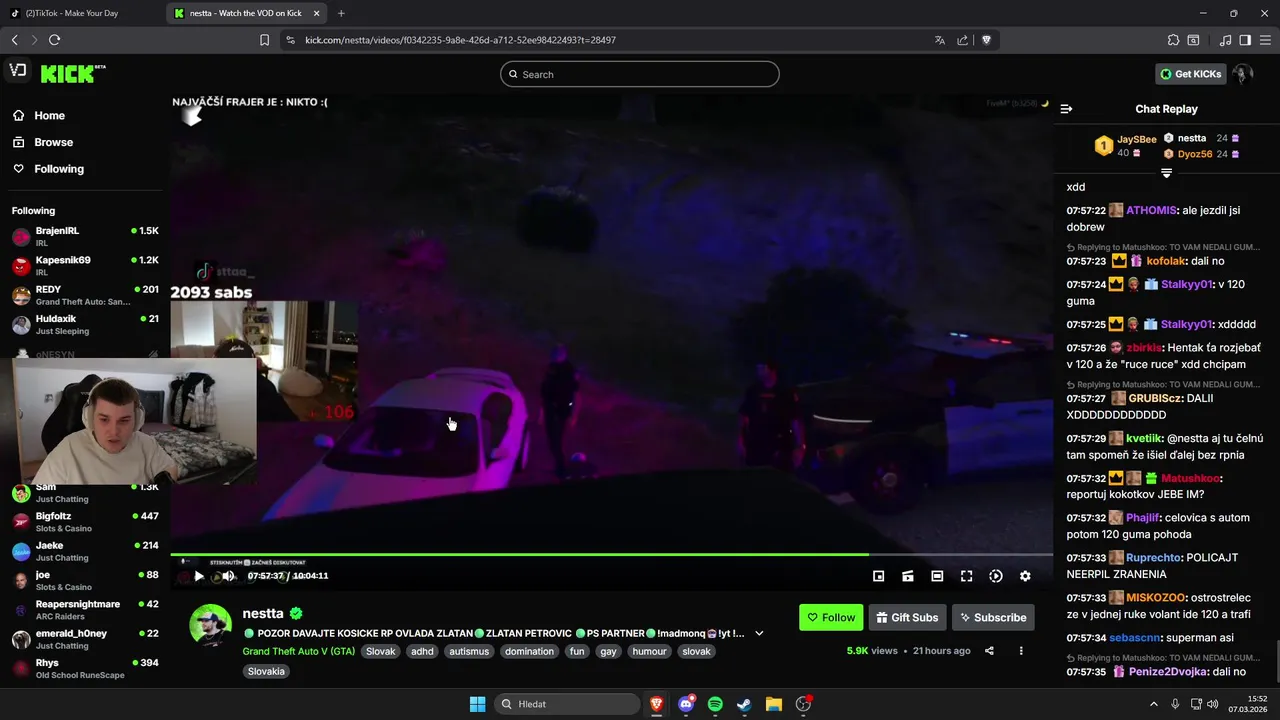Open video player settings gear

click(x=1025, y=576)
